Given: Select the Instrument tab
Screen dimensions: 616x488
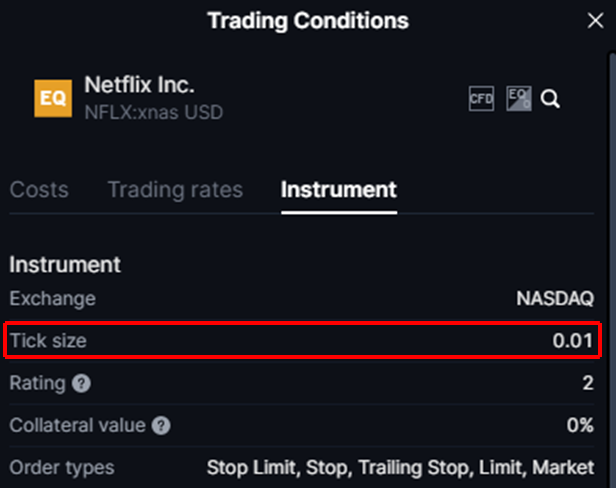Looking at the screenshot, I should point(339,189).
